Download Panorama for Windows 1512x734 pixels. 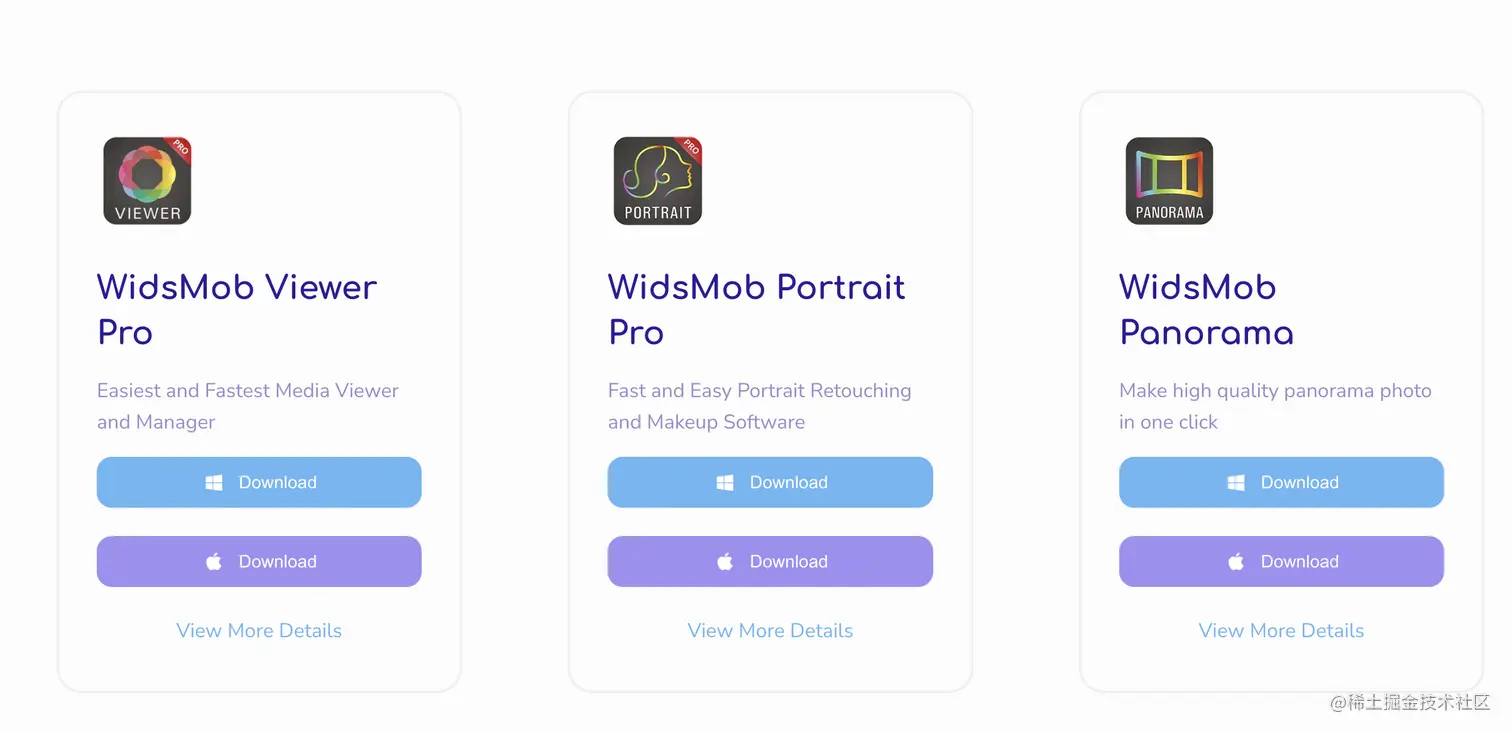coord(1281,482)
